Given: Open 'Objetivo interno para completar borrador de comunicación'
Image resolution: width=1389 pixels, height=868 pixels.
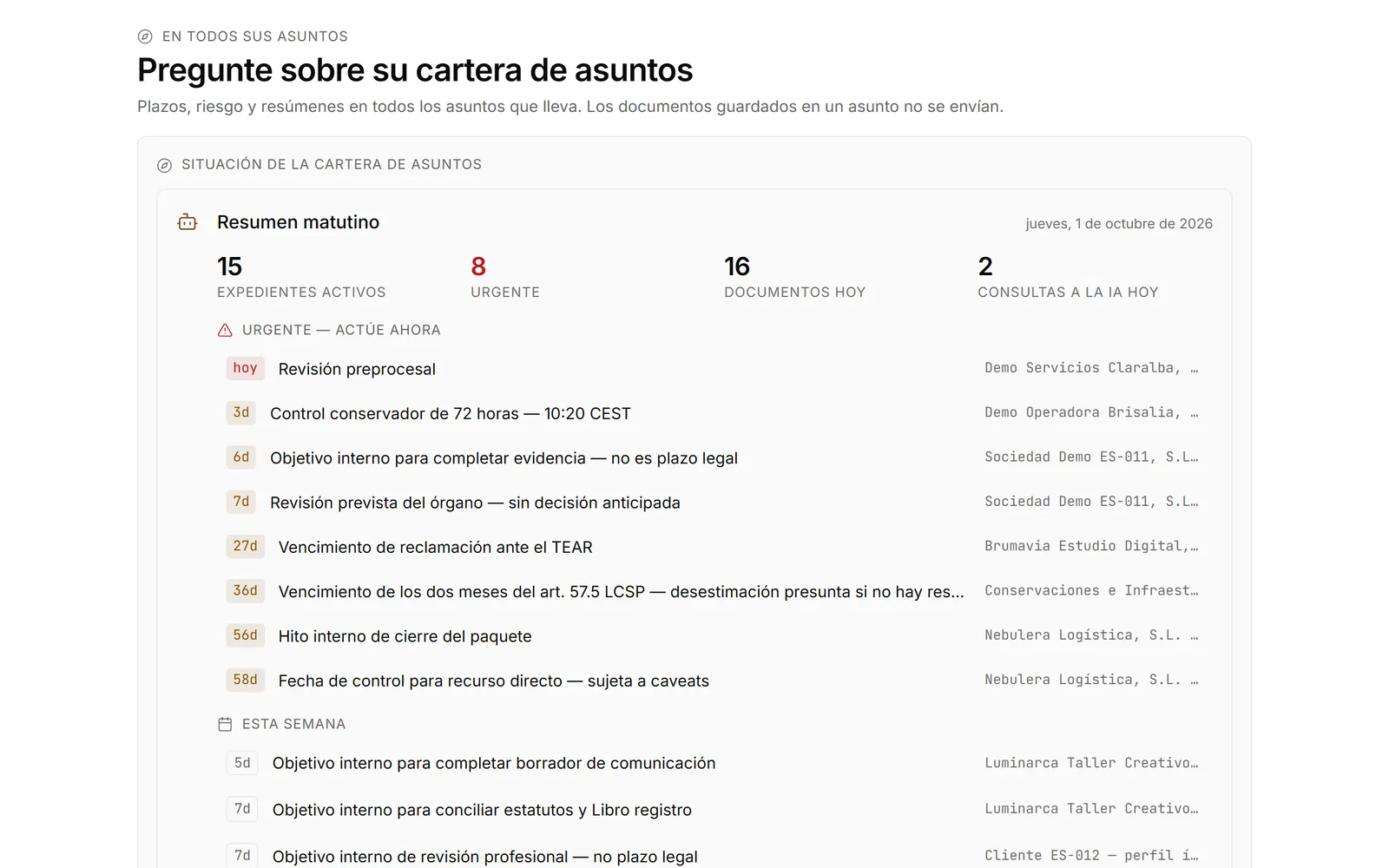Looking at the screenshot, I should (494, 763).
